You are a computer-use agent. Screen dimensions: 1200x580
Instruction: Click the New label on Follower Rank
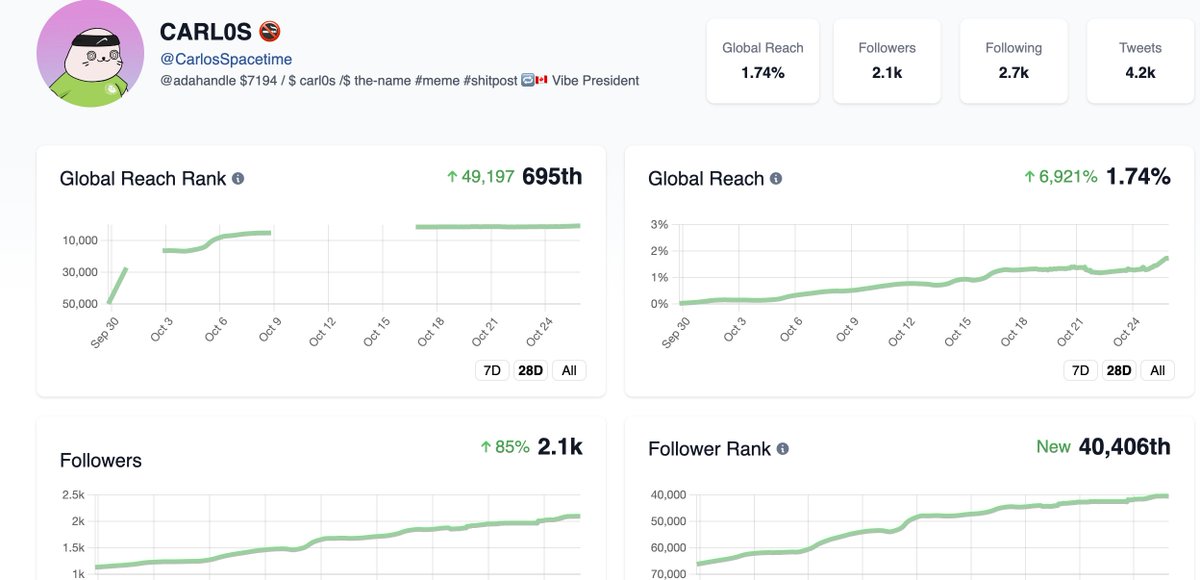click(1054, 447)
